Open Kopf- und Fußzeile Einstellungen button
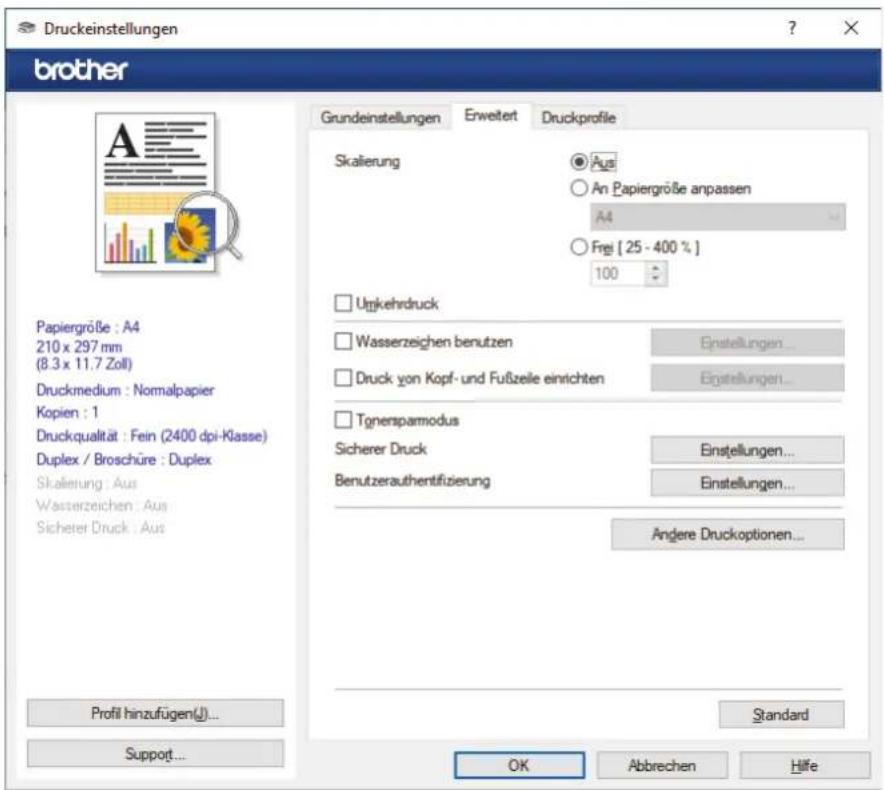This screenshot has width=884, height=790. click(x=747, y=378)
